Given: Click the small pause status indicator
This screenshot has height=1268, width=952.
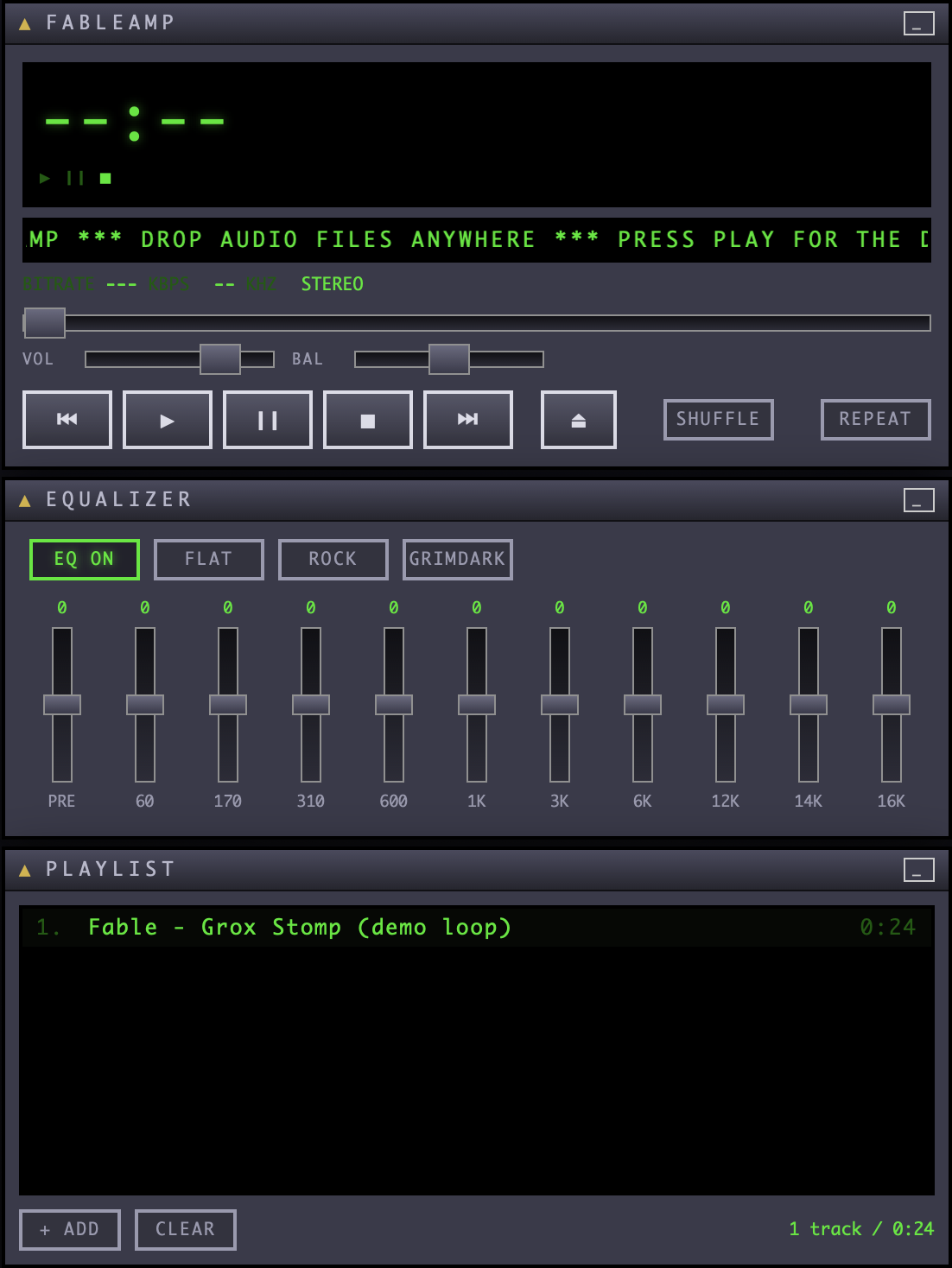Looking at the screenshot, I should click(75, 179).
